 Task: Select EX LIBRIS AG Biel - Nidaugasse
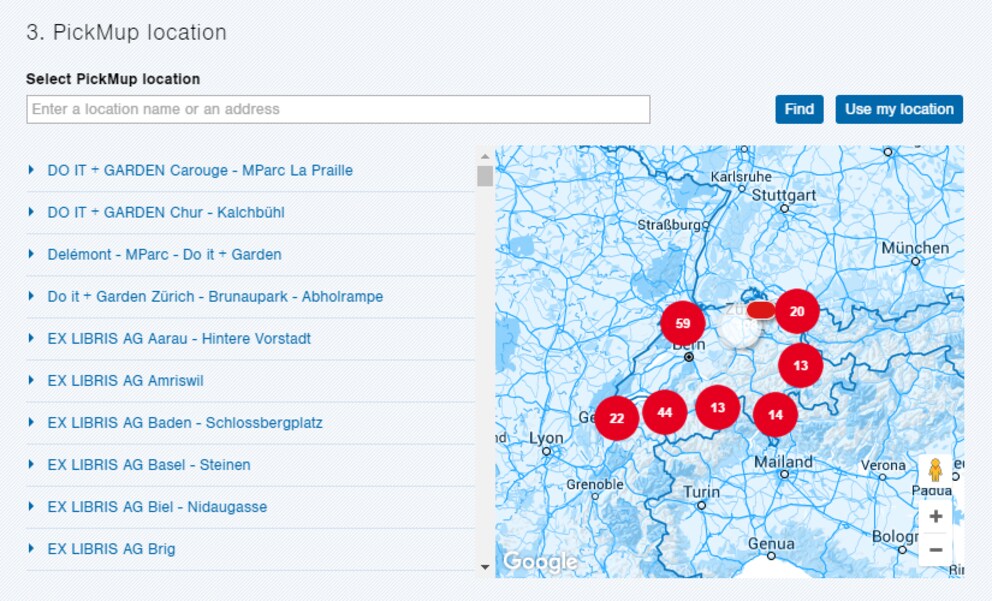pyautogui.click(x=157, y=507)
